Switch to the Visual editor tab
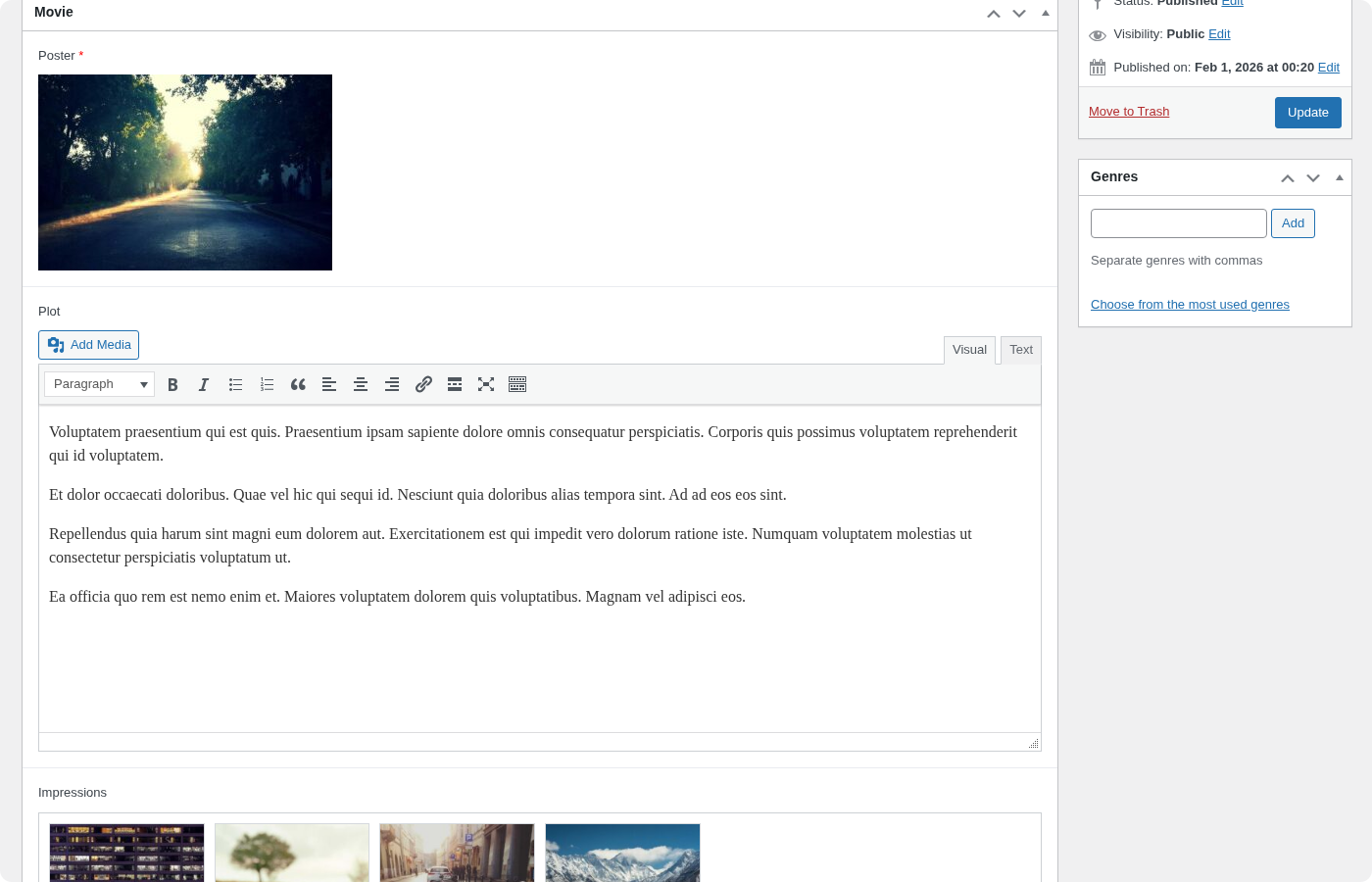This screenshot has height=882, width=1372. click(x=969, y=350)
